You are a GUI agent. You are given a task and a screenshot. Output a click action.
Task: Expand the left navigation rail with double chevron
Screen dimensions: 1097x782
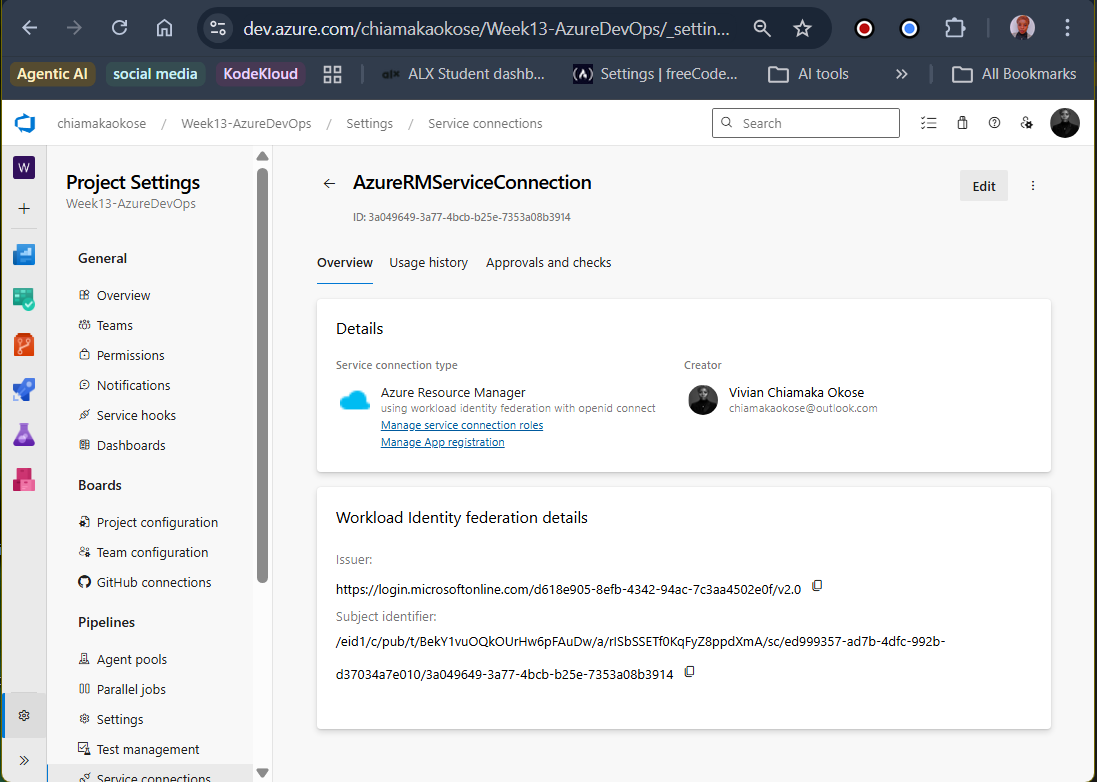[x=24, y=760]
